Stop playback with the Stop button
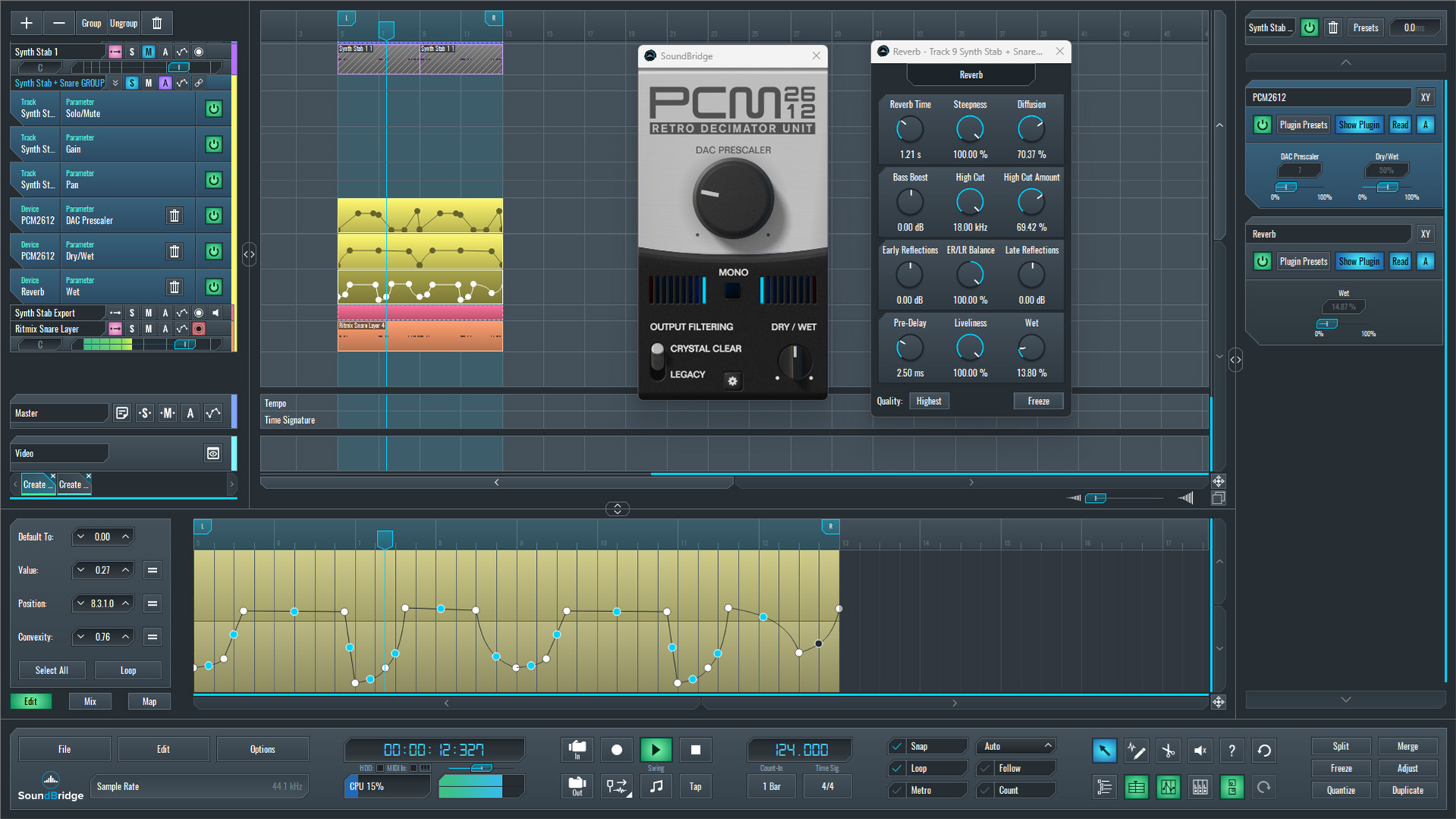 pos(695,750)
